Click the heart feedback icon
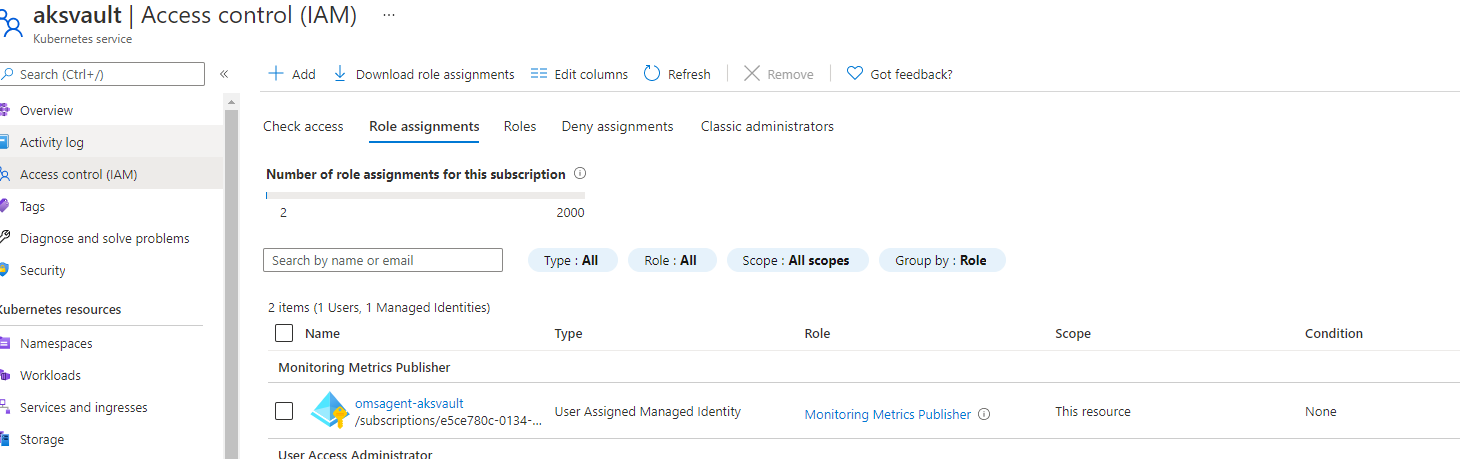The width and height of the screenshot is (1460, 459). click(855, 73)
